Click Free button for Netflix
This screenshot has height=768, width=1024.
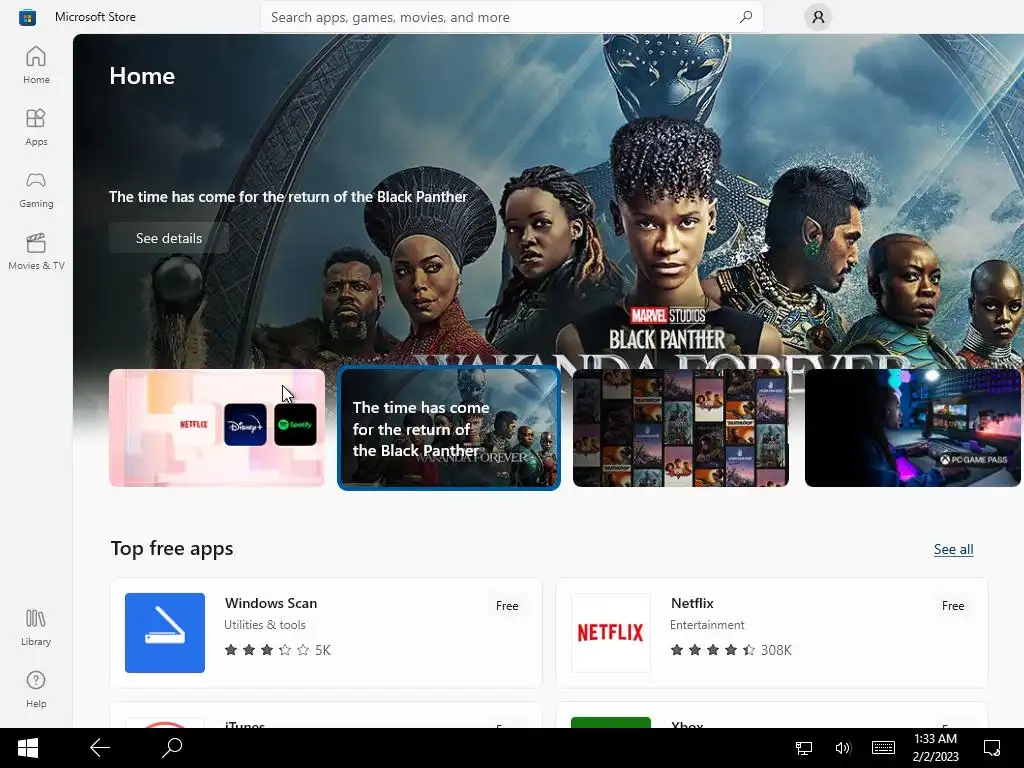(953, 606)
